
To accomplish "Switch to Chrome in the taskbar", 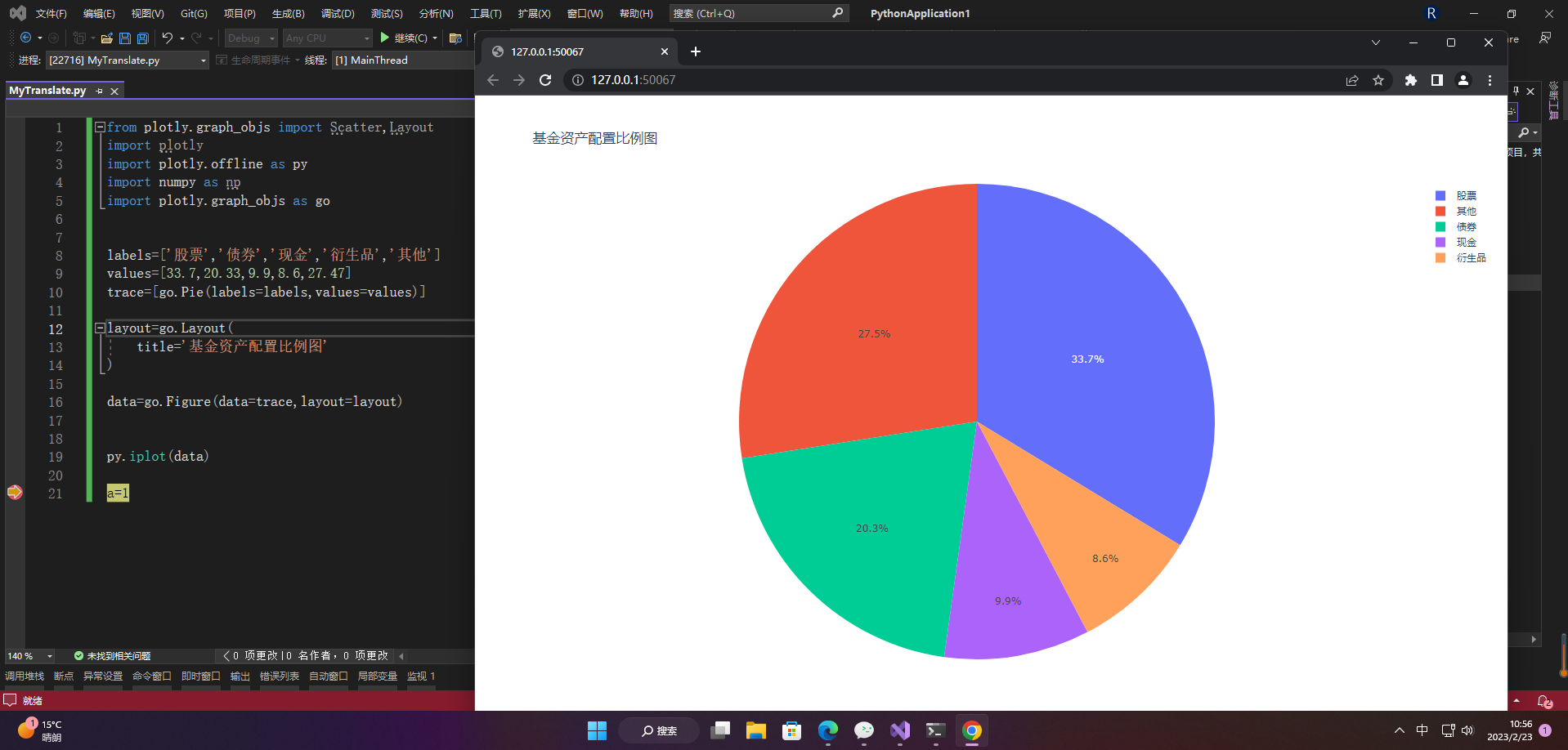I will [x=972, y=730].
